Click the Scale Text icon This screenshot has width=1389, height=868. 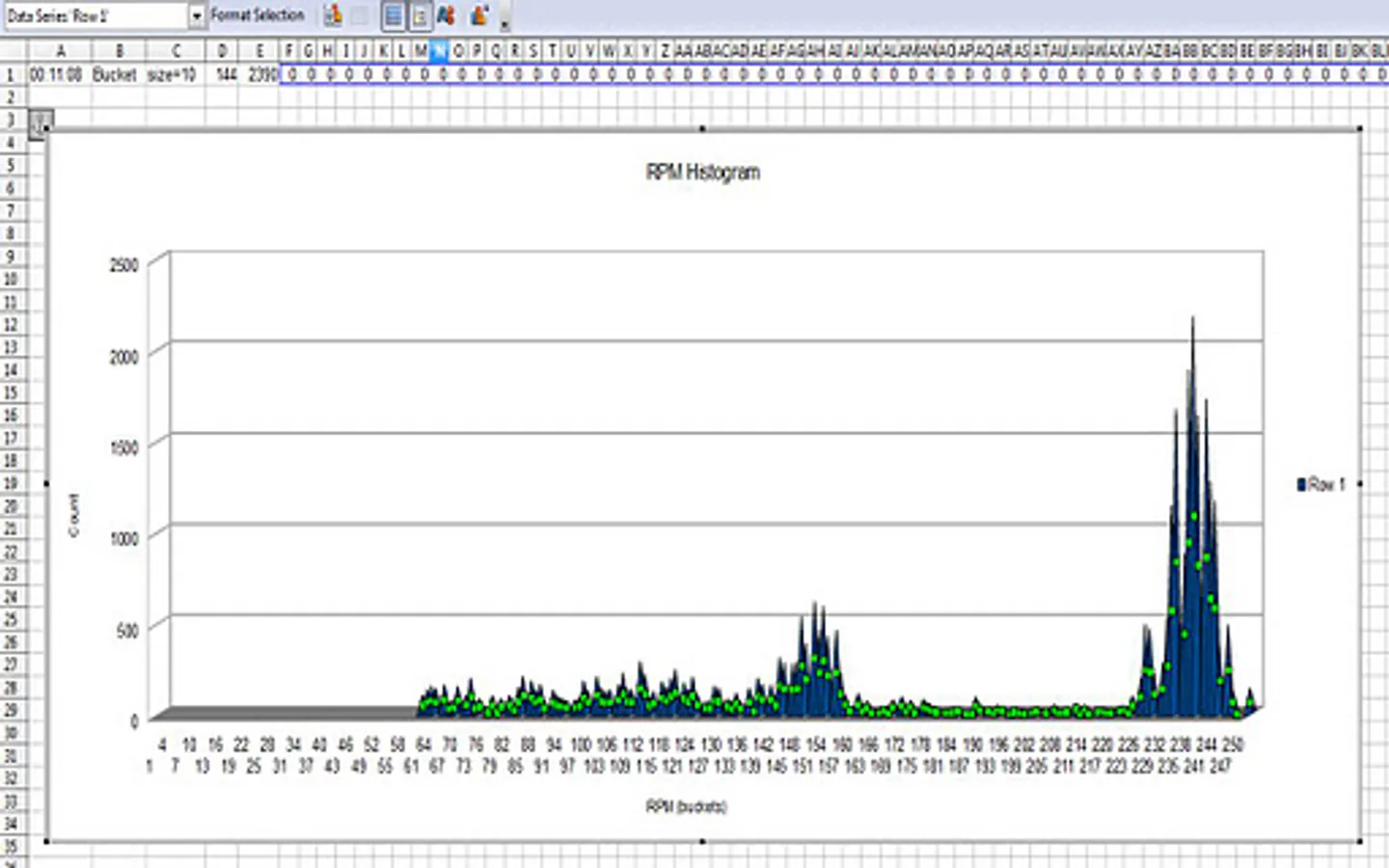coord(446,15)
